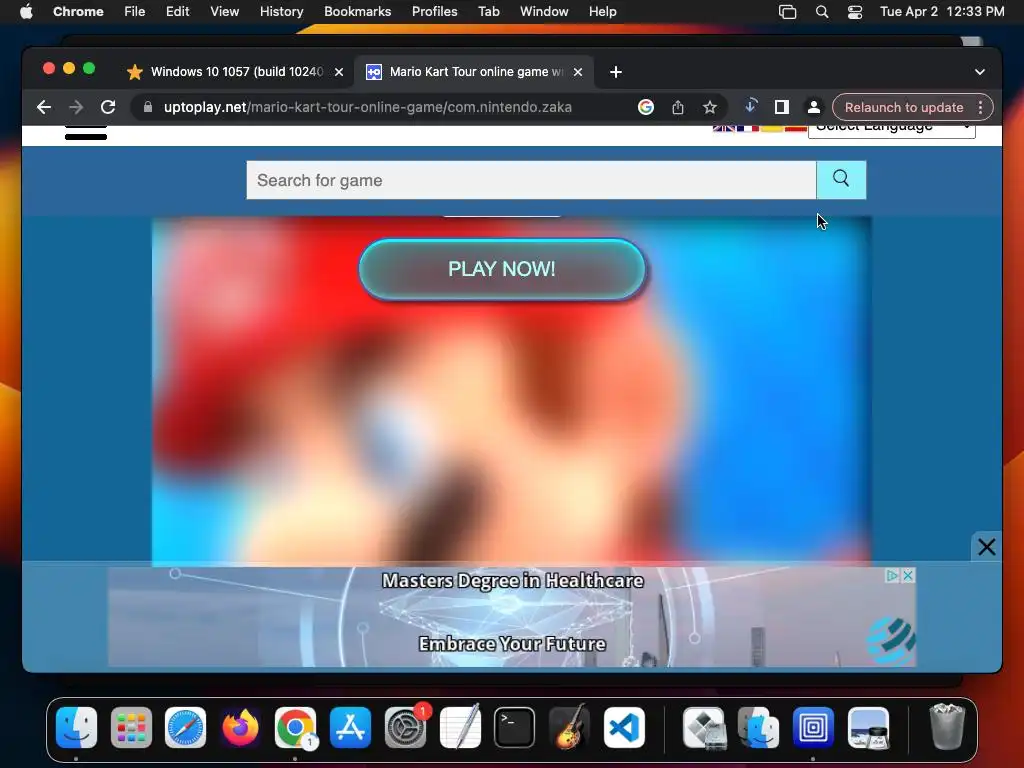This screenshot has width=1024, height=768.
Task: Open the Apple menu
Action: tap(26, 12)
